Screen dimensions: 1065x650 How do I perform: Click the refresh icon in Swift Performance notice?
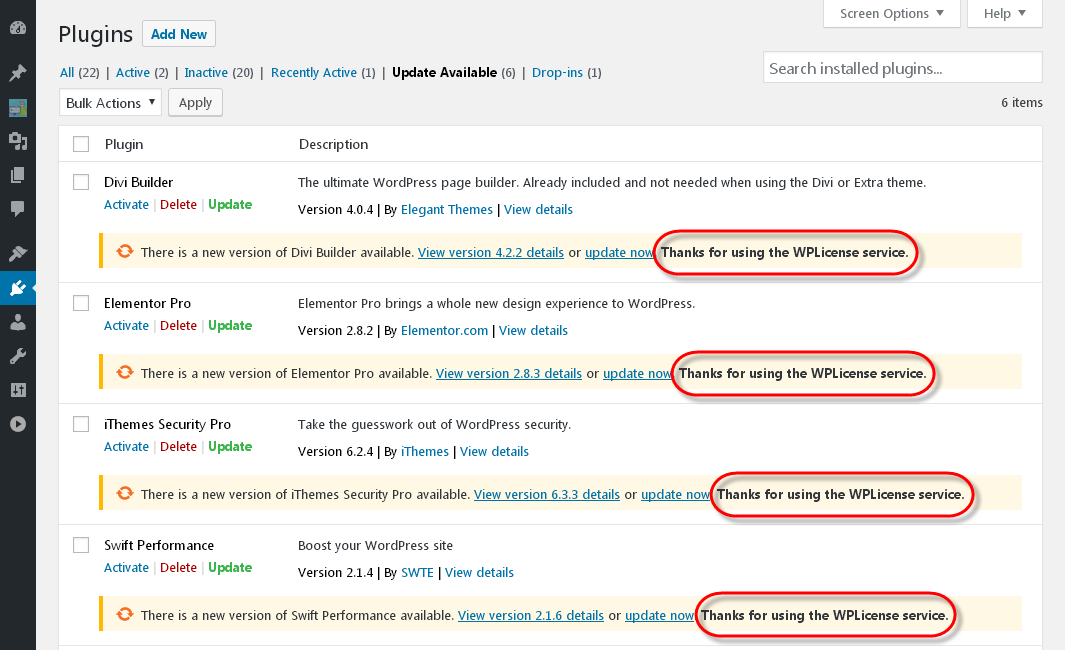pos(124,614)
